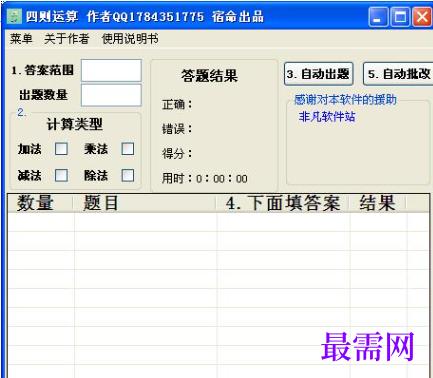Click the 感谢对本软件的援助 group label
The image size is (433, 378).
tap(345, 100)
